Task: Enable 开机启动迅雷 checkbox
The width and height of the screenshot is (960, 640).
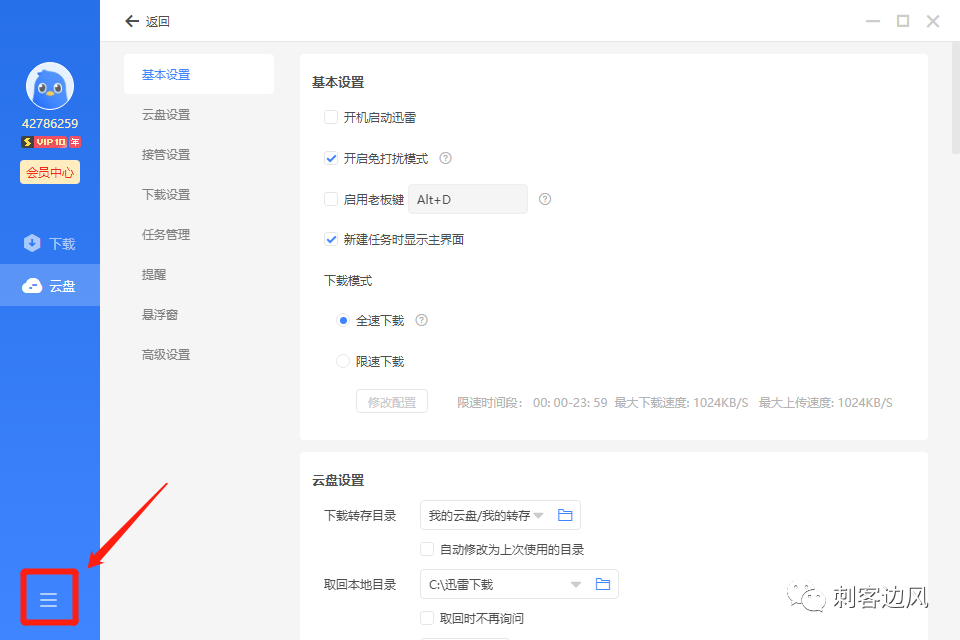Action: (x=331, y=117)
